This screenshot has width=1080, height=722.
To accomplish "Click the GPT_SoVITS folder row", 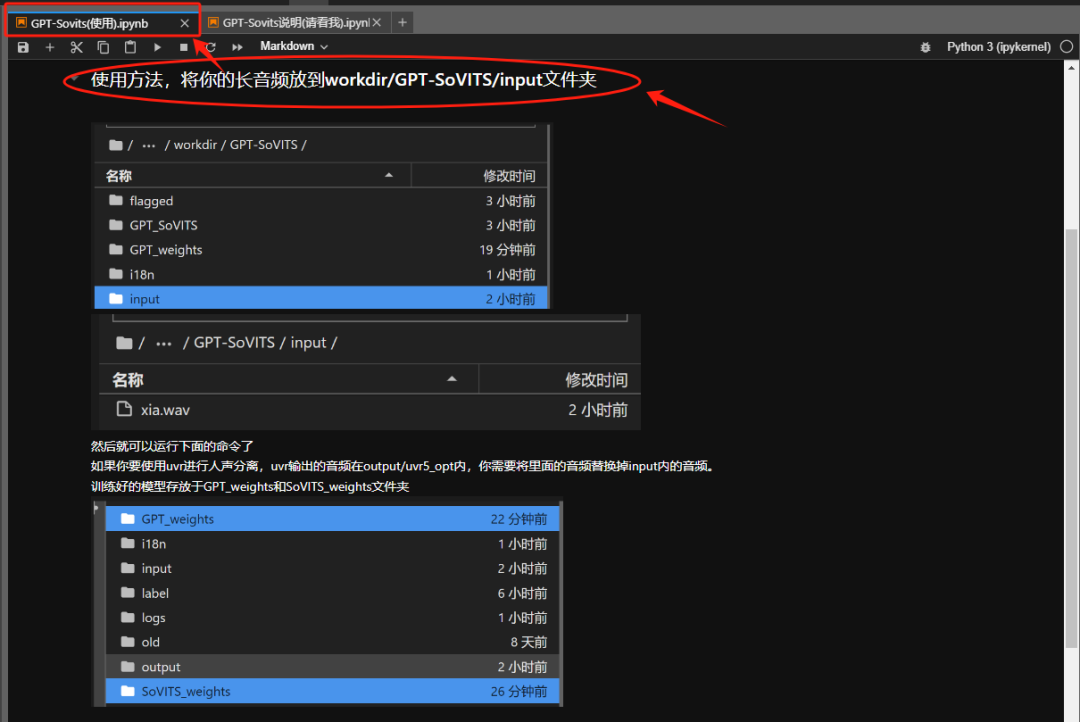I will (321, 225).
